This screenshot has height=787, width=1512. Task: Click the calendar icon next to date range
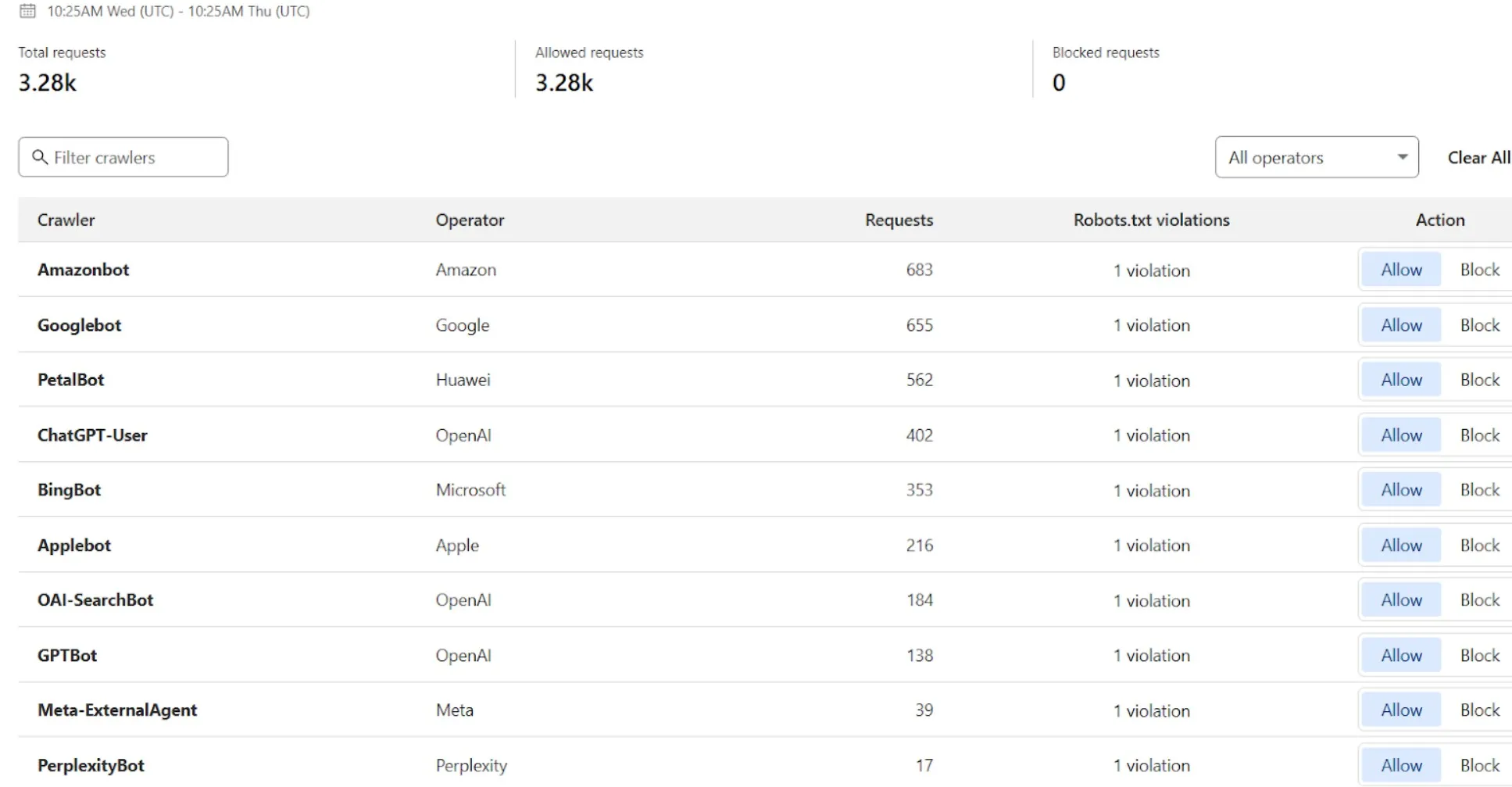click(x=29, y=11)
